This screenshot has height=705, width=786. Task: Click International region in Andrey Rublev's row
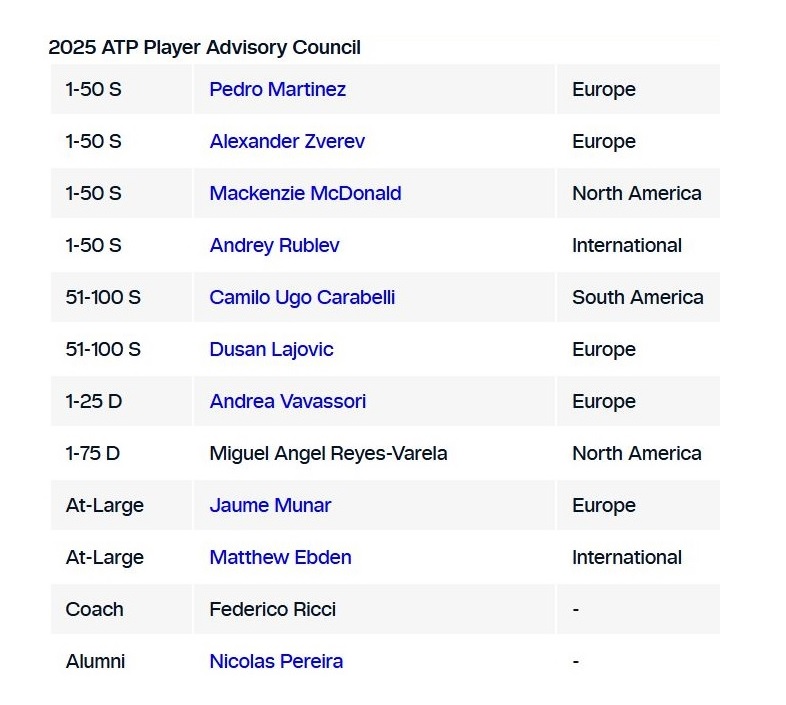[626, 245]
